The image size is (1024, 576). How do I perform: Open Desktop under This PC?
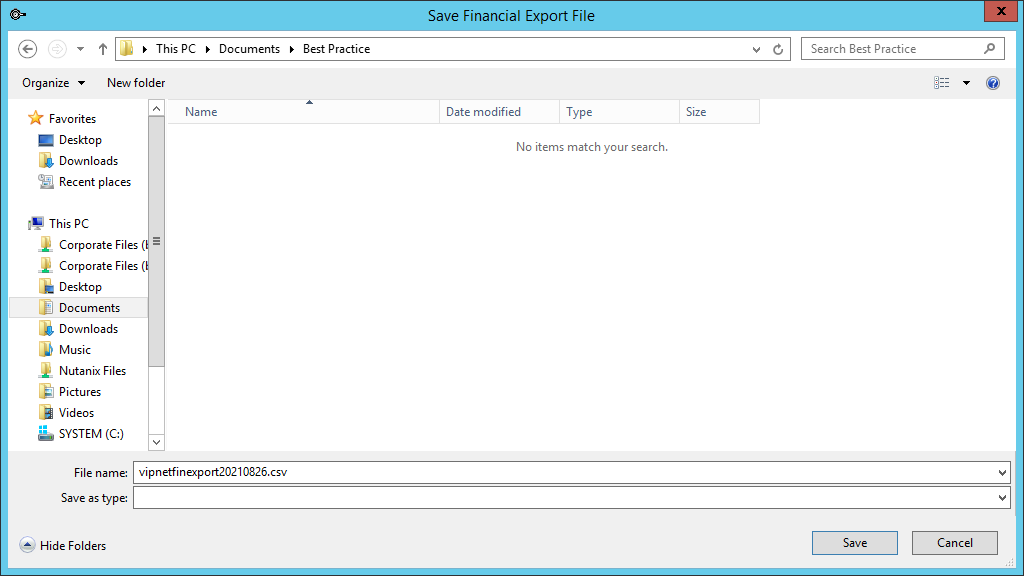tap(80, 287)
